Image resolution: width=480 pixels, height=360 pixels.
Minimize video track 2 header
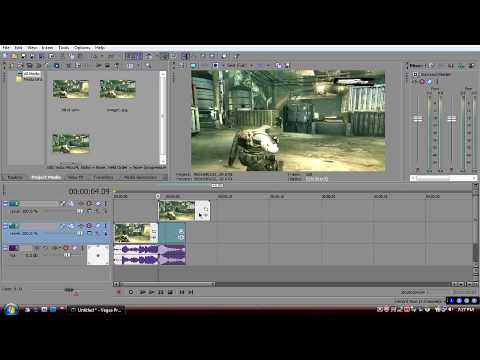point(5,226)
